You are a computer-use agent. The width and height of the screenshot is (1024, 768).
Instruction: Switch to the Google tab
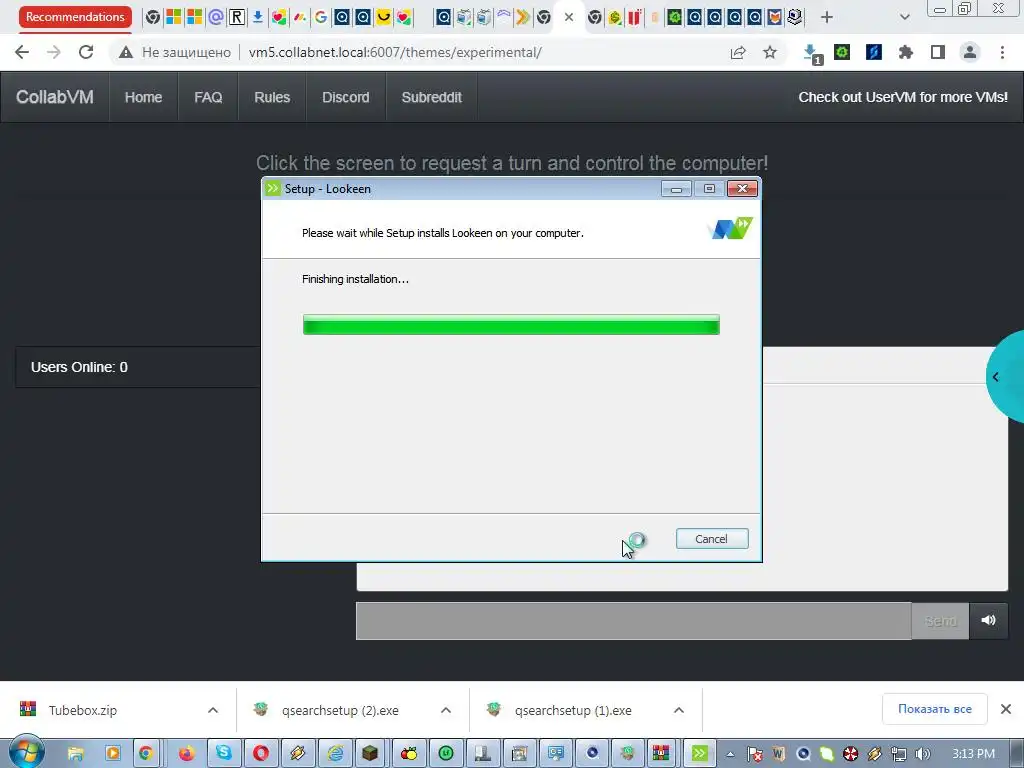pyautogui.click(x=321, y=17)
